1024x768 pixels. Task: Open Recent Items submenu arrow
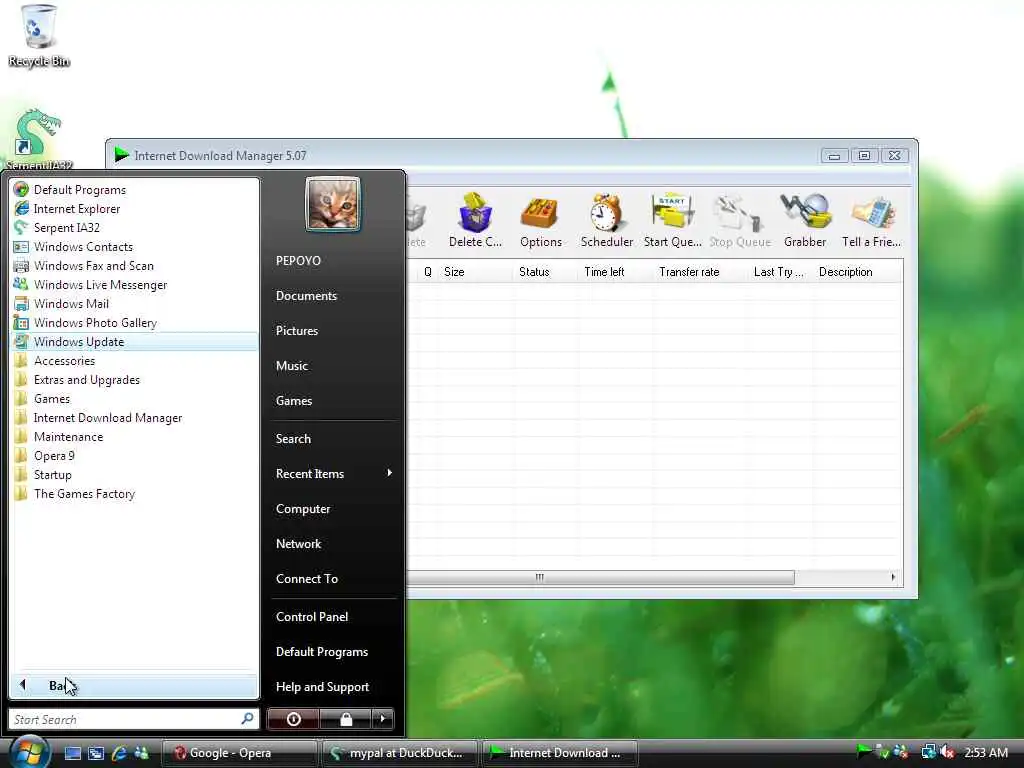[x=389, y=473]
